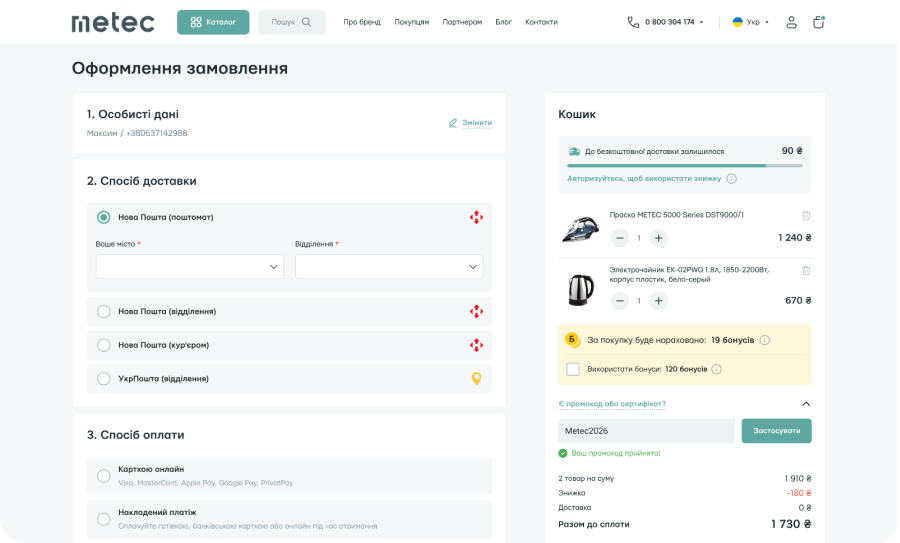Open the user account icon

pos(791,22)
